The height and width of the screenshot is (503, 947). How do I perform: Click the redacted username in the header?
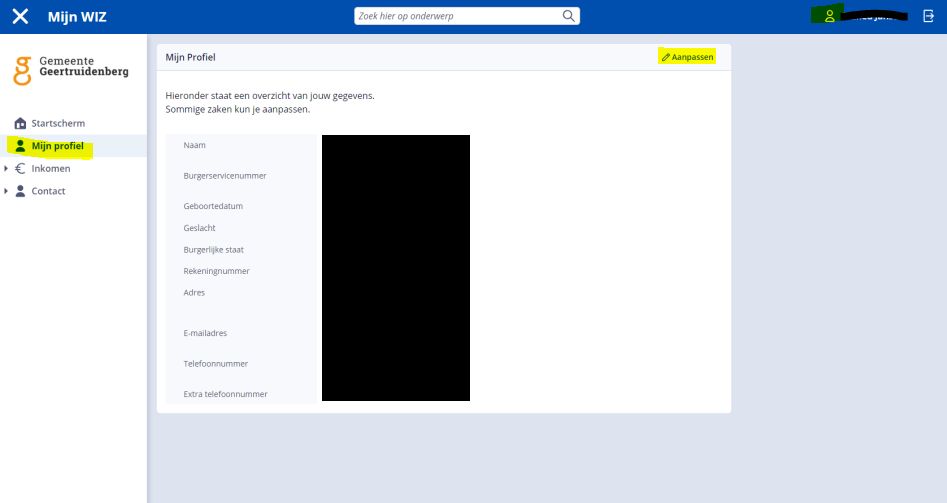coord(873,16)
